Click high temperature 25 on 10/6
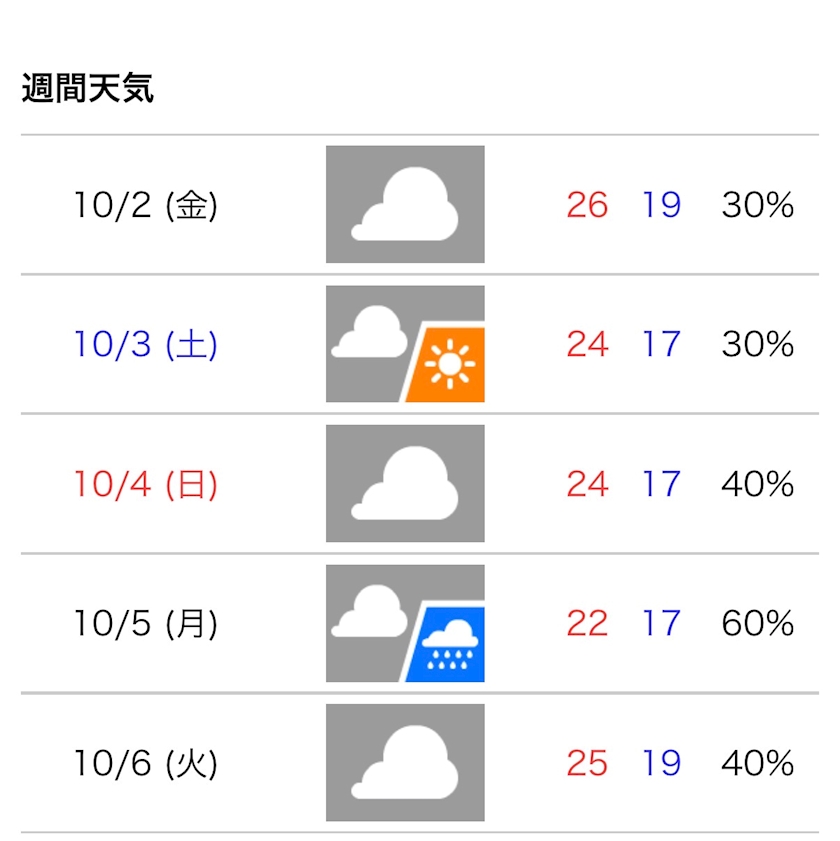The image size is (840, 841). coord(587,763)
